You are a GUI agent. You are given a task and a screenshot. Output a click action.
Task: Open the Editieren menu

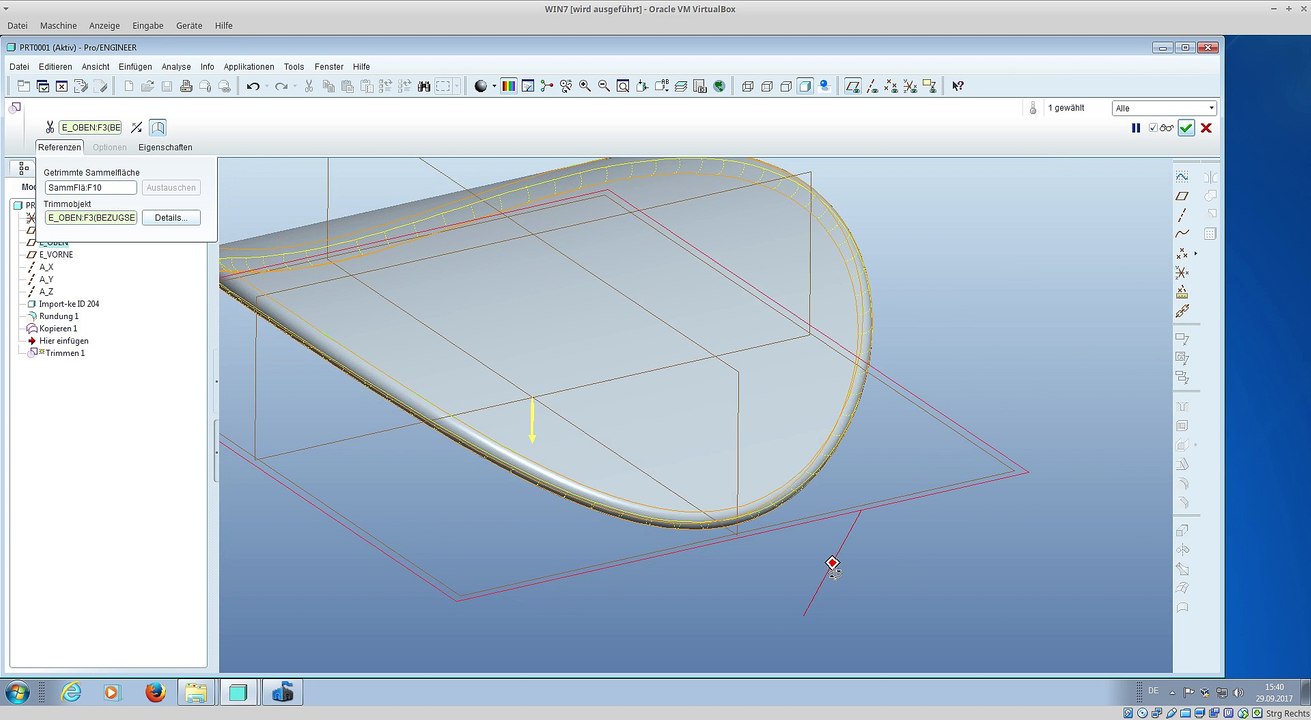pos(56,67)
